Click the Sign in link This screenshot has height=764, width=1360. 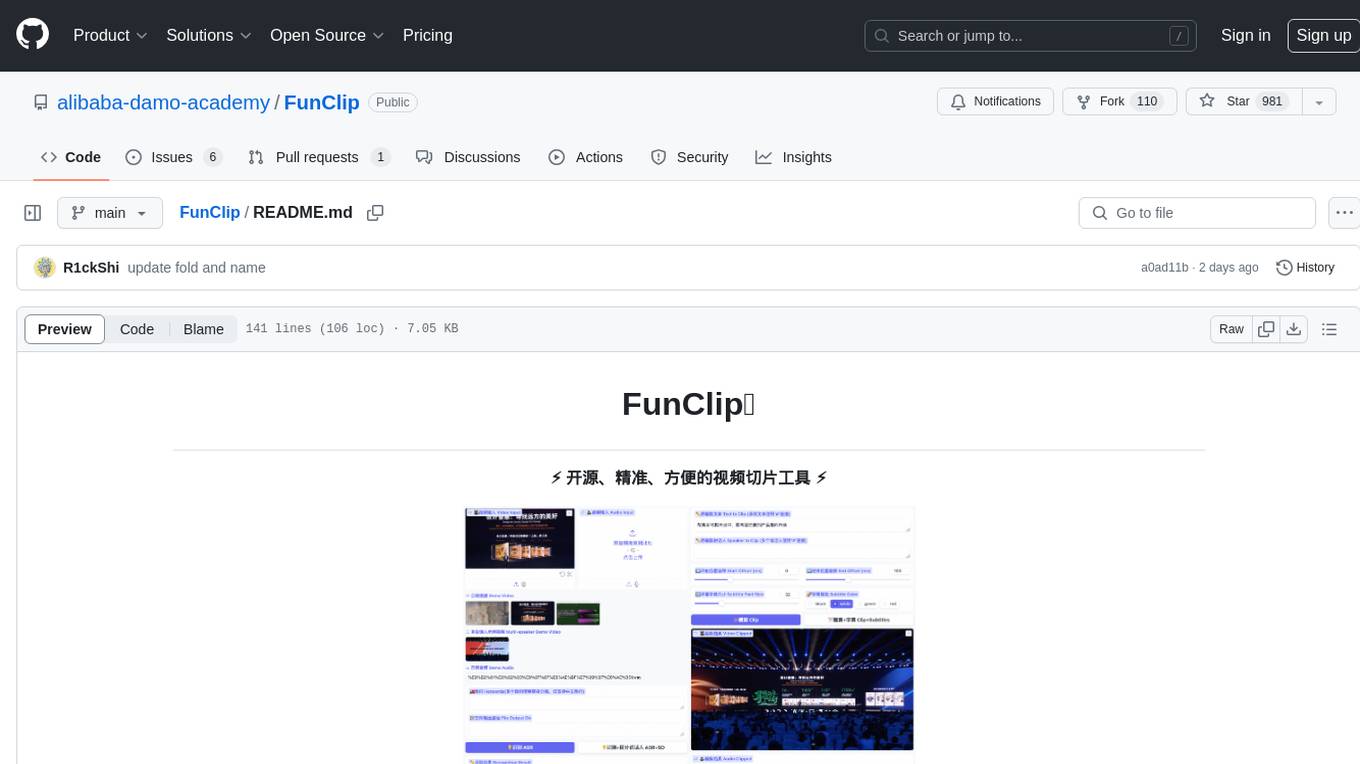point(1245,35)
